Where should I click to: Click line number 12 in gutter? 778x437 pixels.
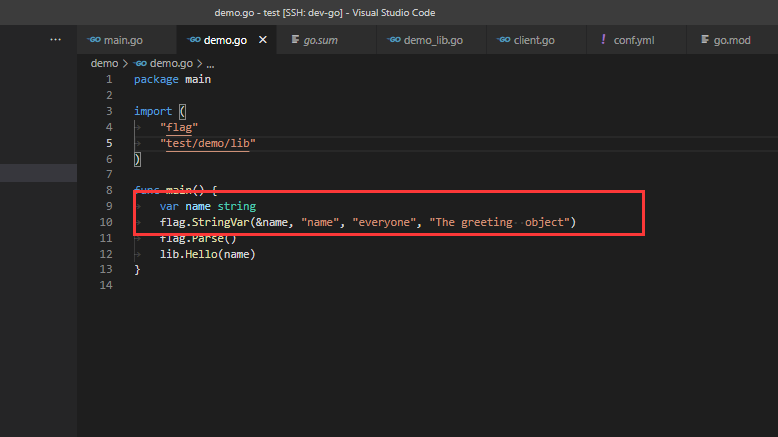106,254
